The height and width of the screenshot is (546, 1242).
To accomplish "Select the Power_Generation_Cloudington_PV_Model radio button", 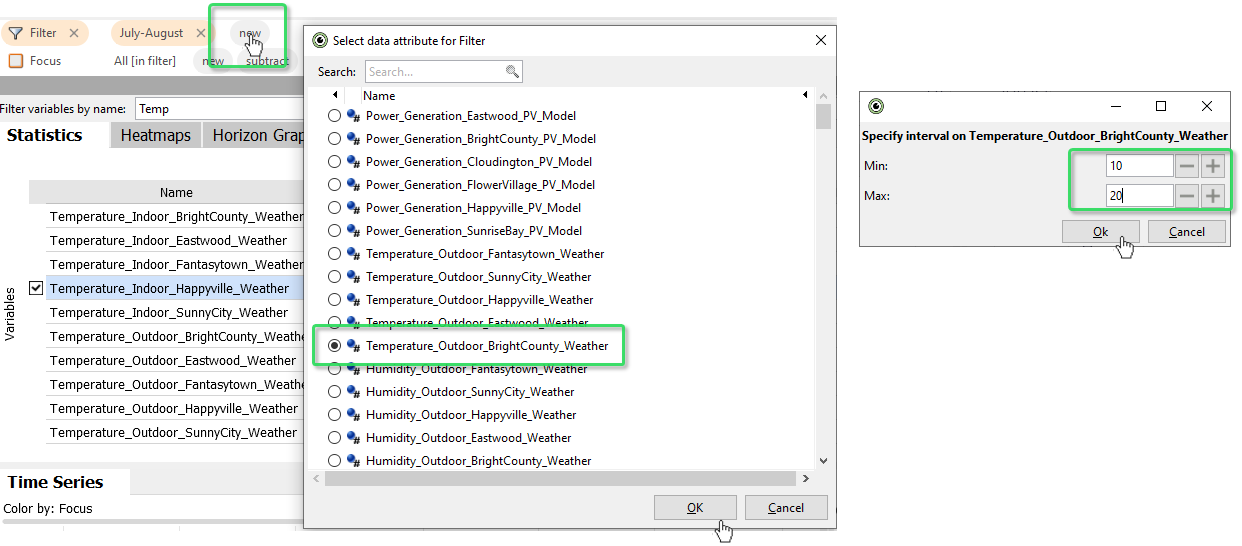I will 334,162.
